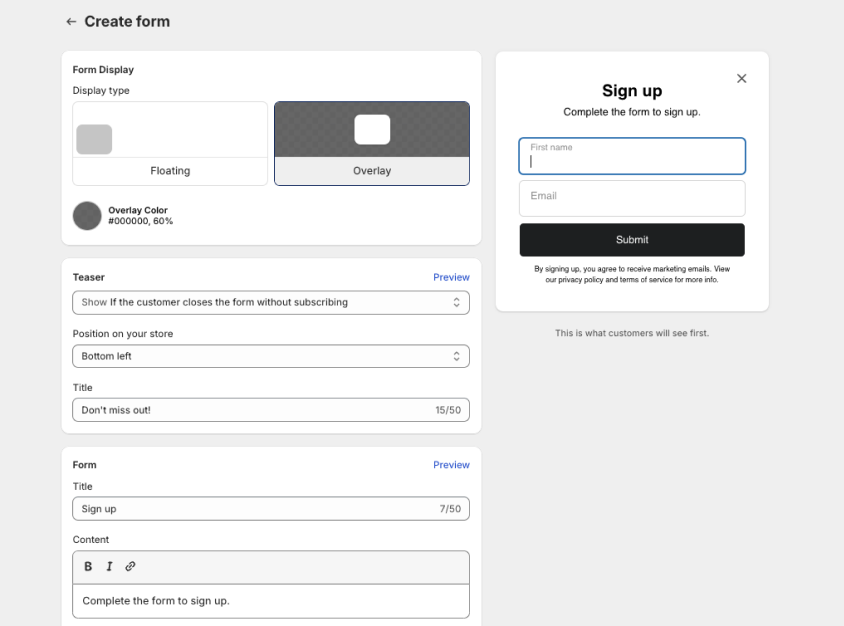Viewport: 844px width, 626px height.
Task: Focus the First name field in preview
Action: 632,156
